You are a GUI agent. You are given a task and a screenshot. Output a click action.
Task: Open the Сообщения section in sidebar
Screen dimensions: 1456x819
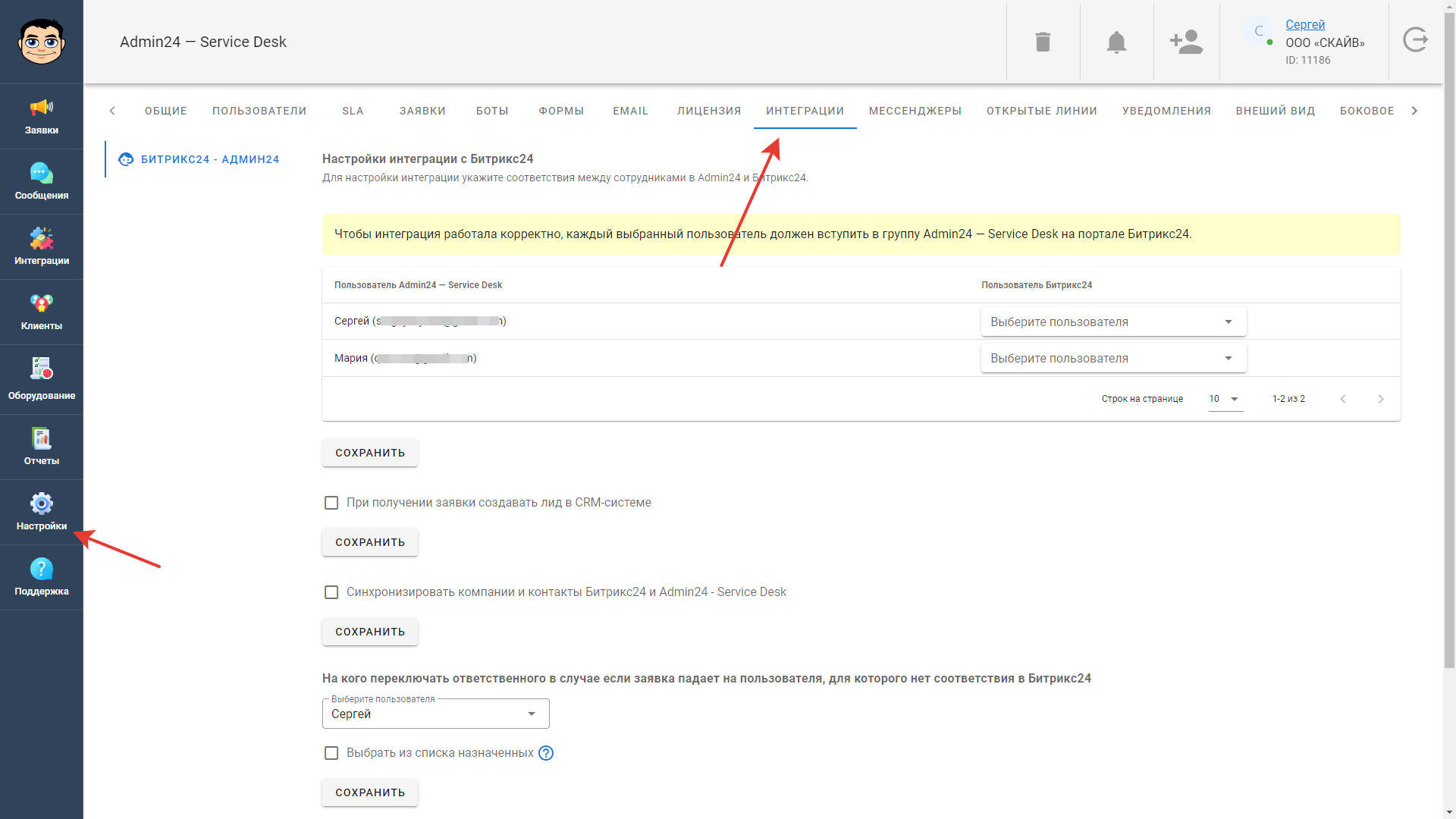click(x=42, y=182)
